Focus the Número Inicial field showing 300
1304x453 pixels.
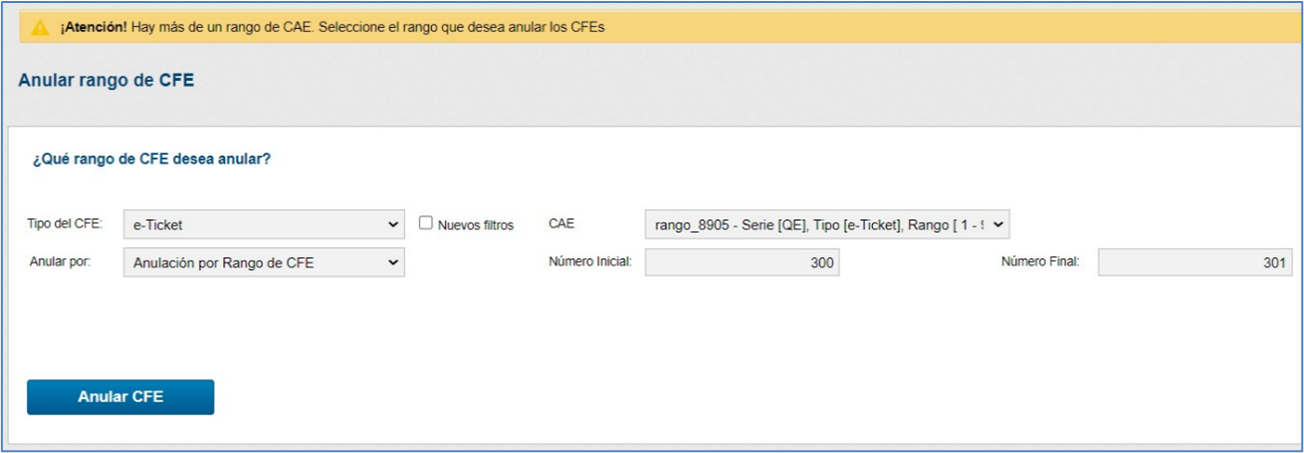pos(741,263)
